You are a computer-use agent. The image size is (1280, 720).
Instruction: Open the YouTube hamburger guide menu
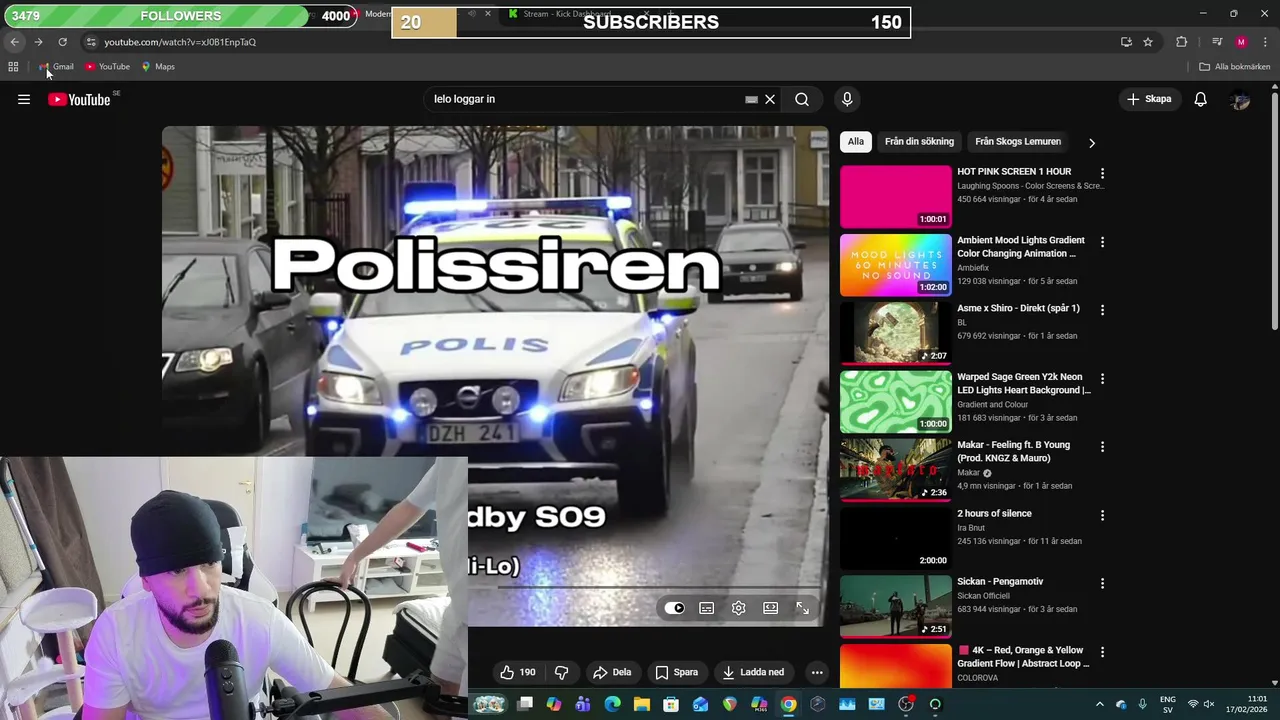coord(24,99)
